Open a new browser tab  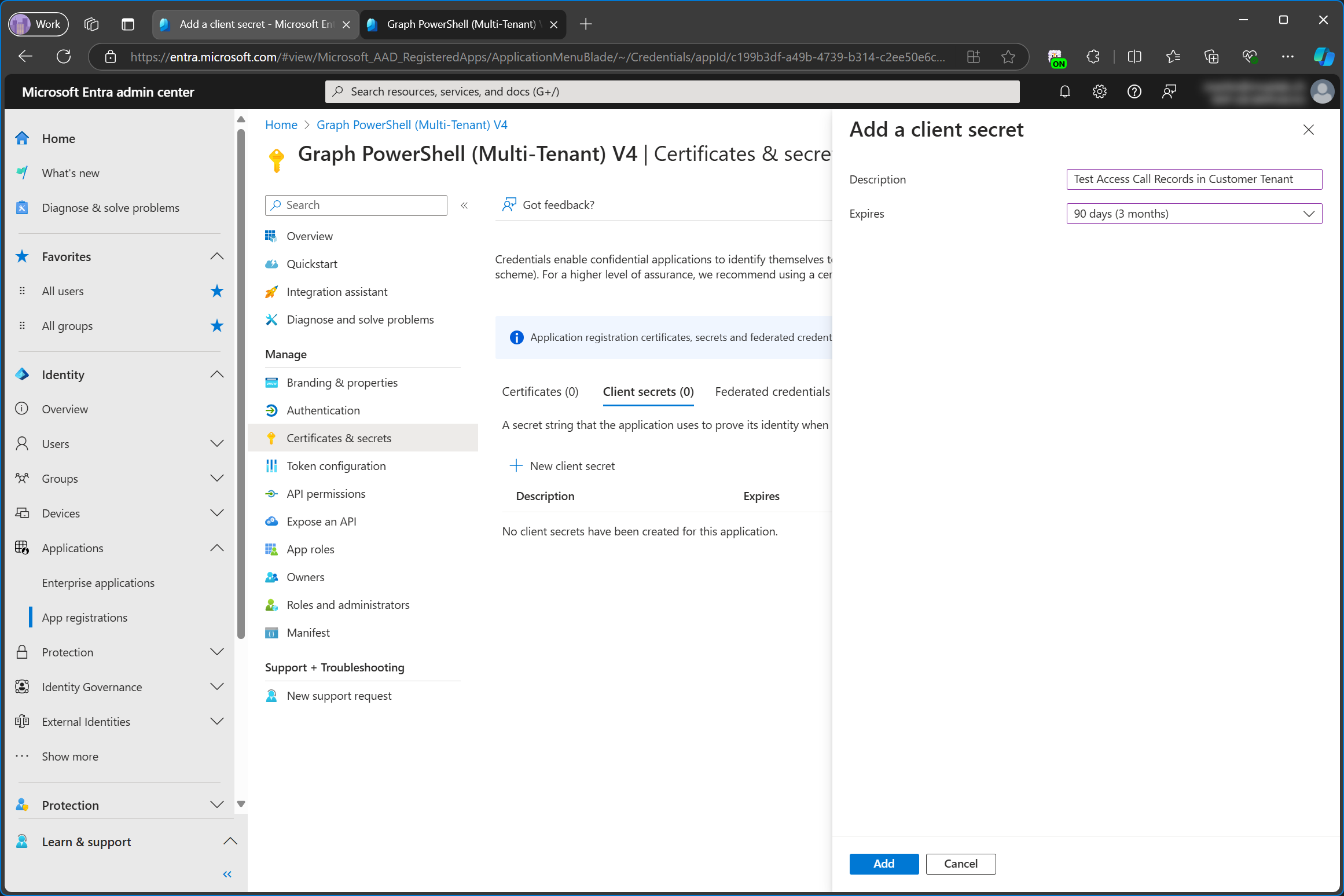point(586,24)
